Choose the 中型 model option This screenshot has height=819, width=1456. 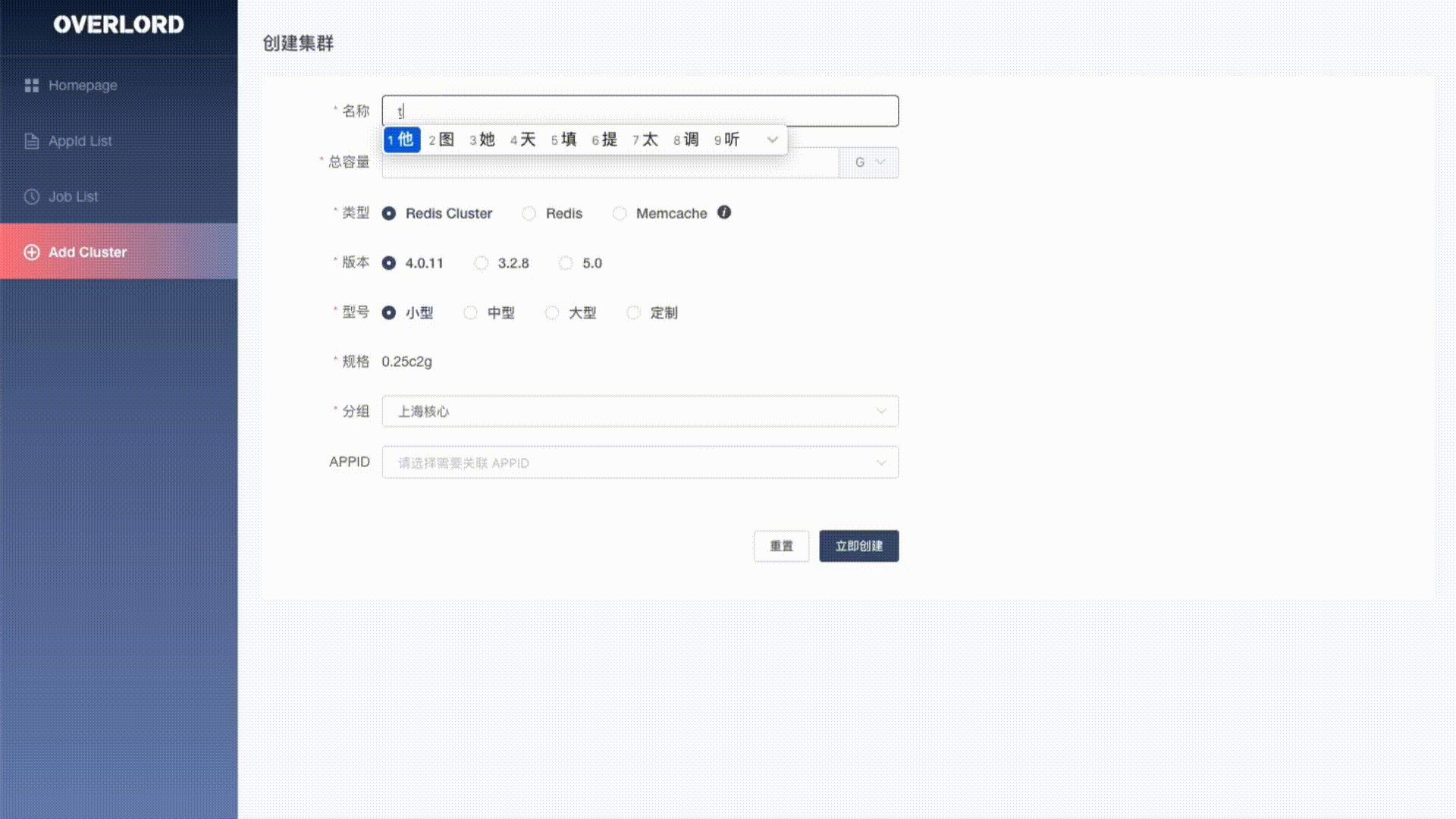pos(470,312)
